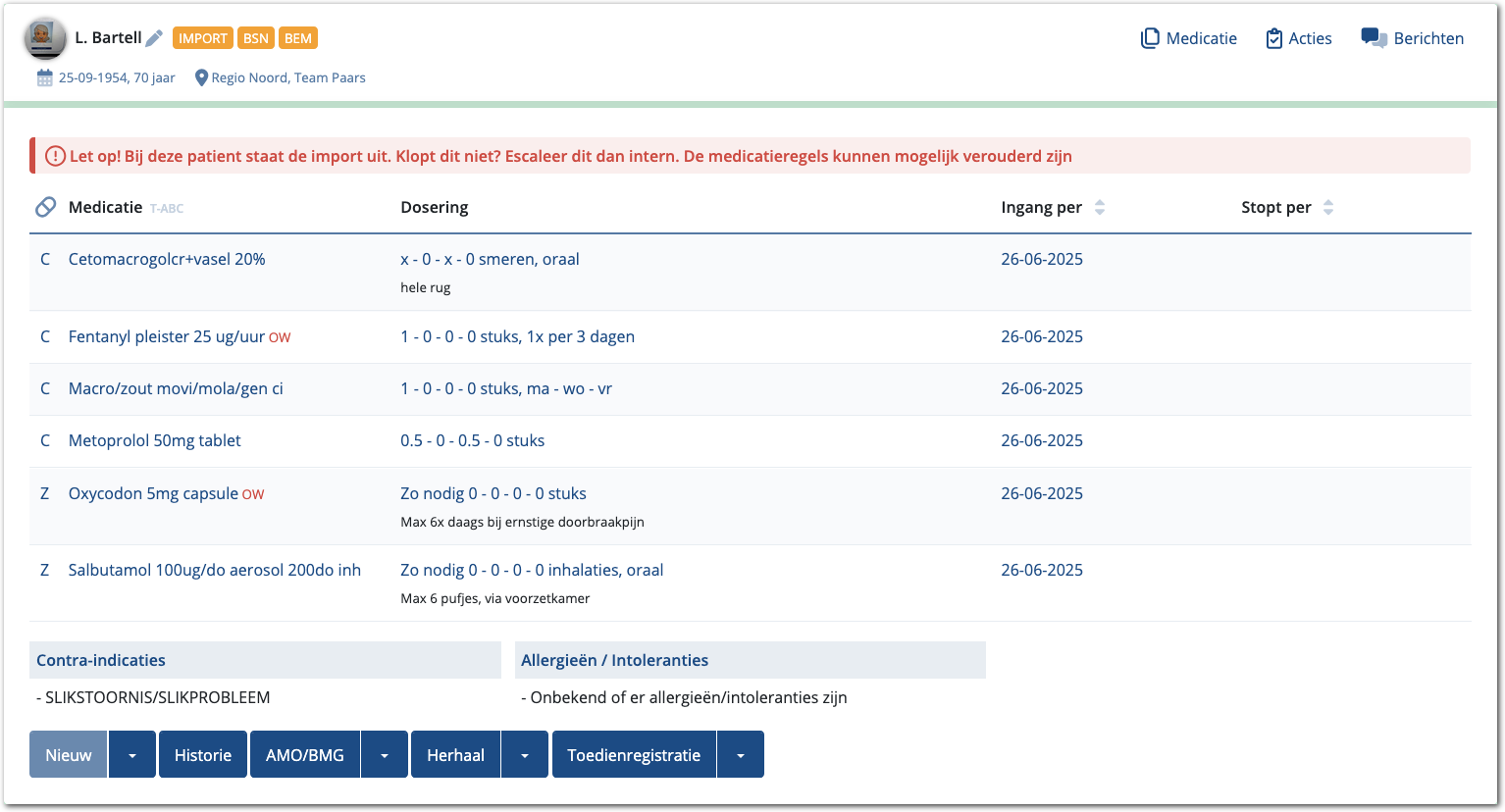Click the Toedienregistratie button
The width and height of the screenshot is (1505, 812).
[634, 755]
